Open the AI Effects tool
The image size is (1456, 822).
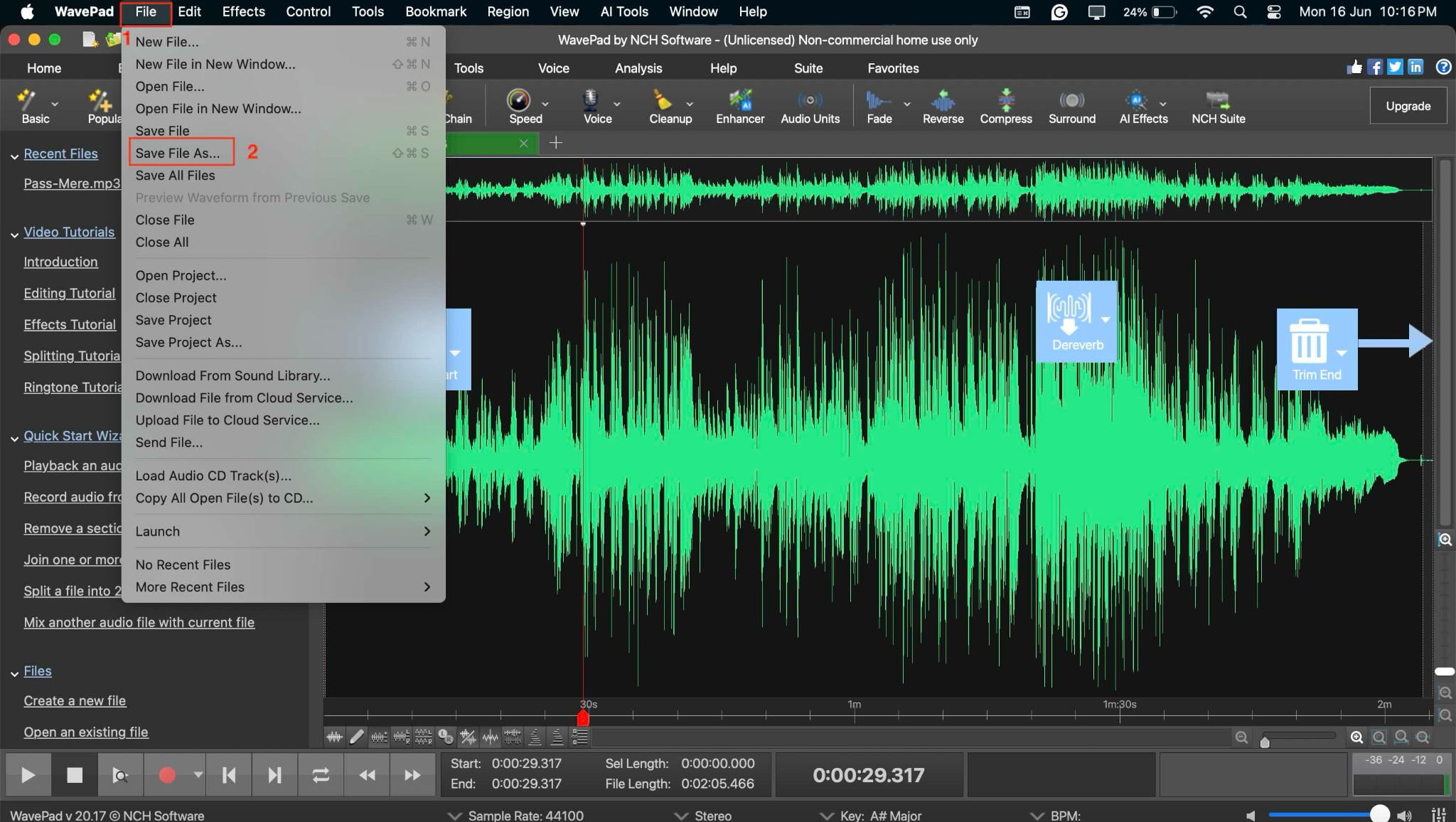point(1142,106)
